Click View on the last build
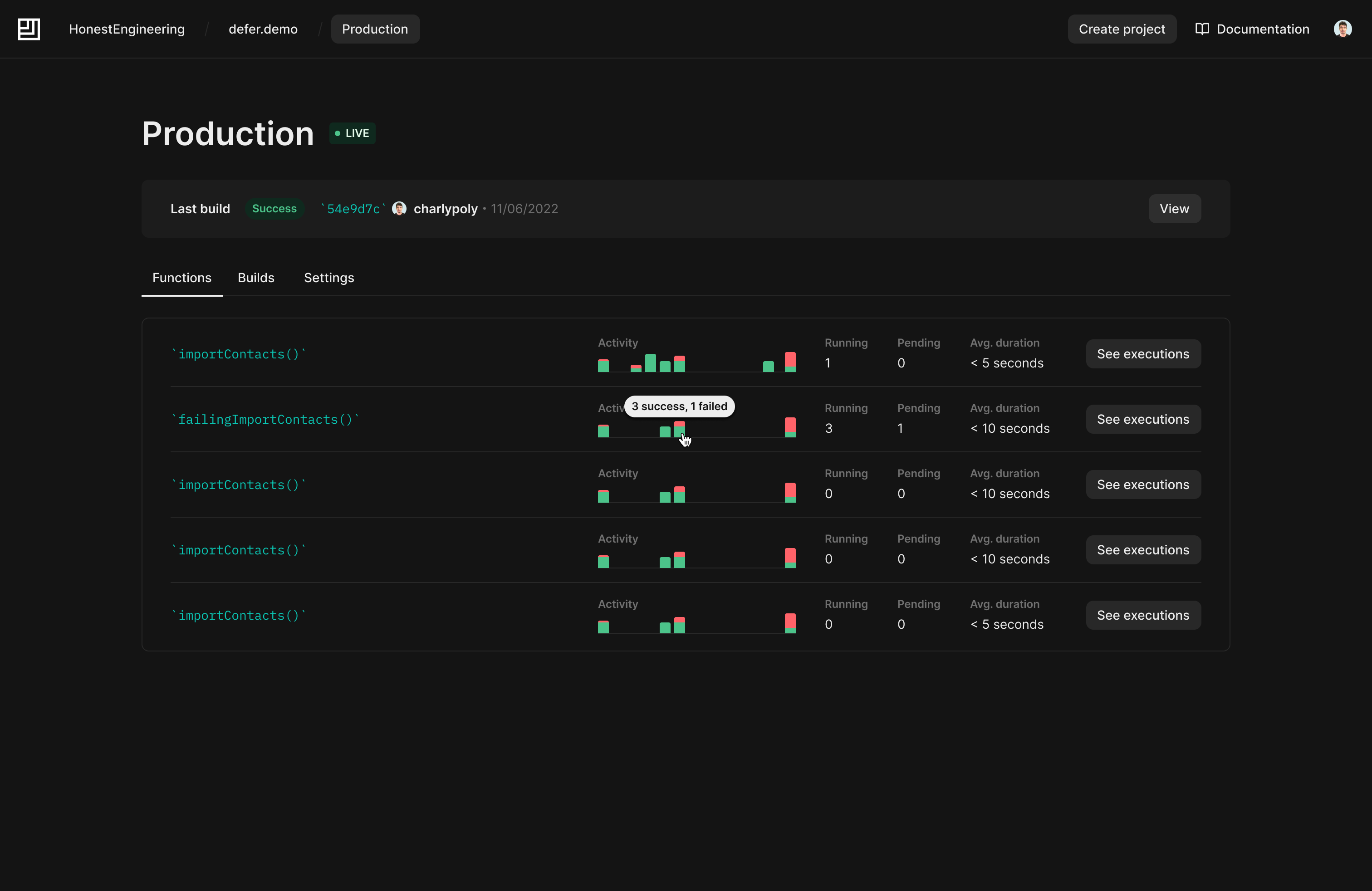The height and width of the screenshot is (891, 1372). [x=1174, y=209]
